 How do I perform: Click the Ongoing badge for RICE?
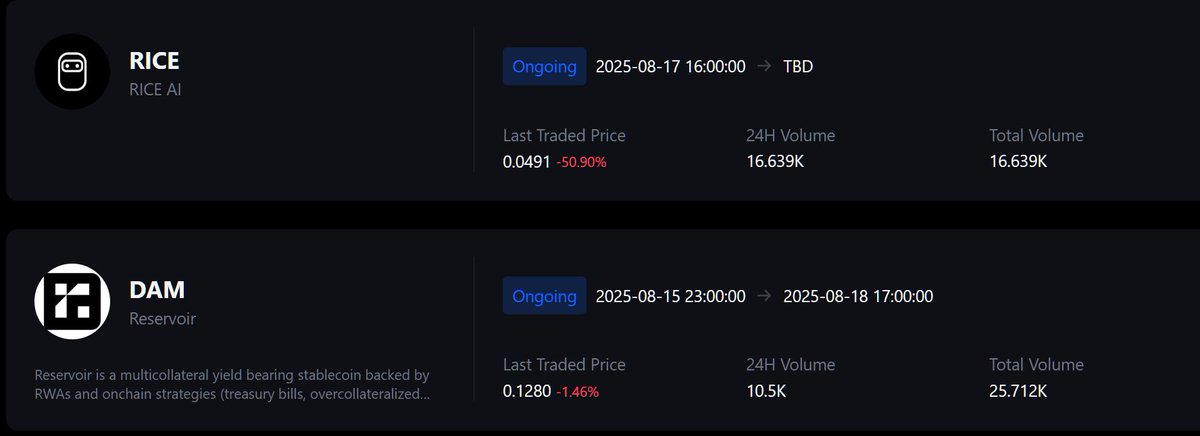pos(544,67)
